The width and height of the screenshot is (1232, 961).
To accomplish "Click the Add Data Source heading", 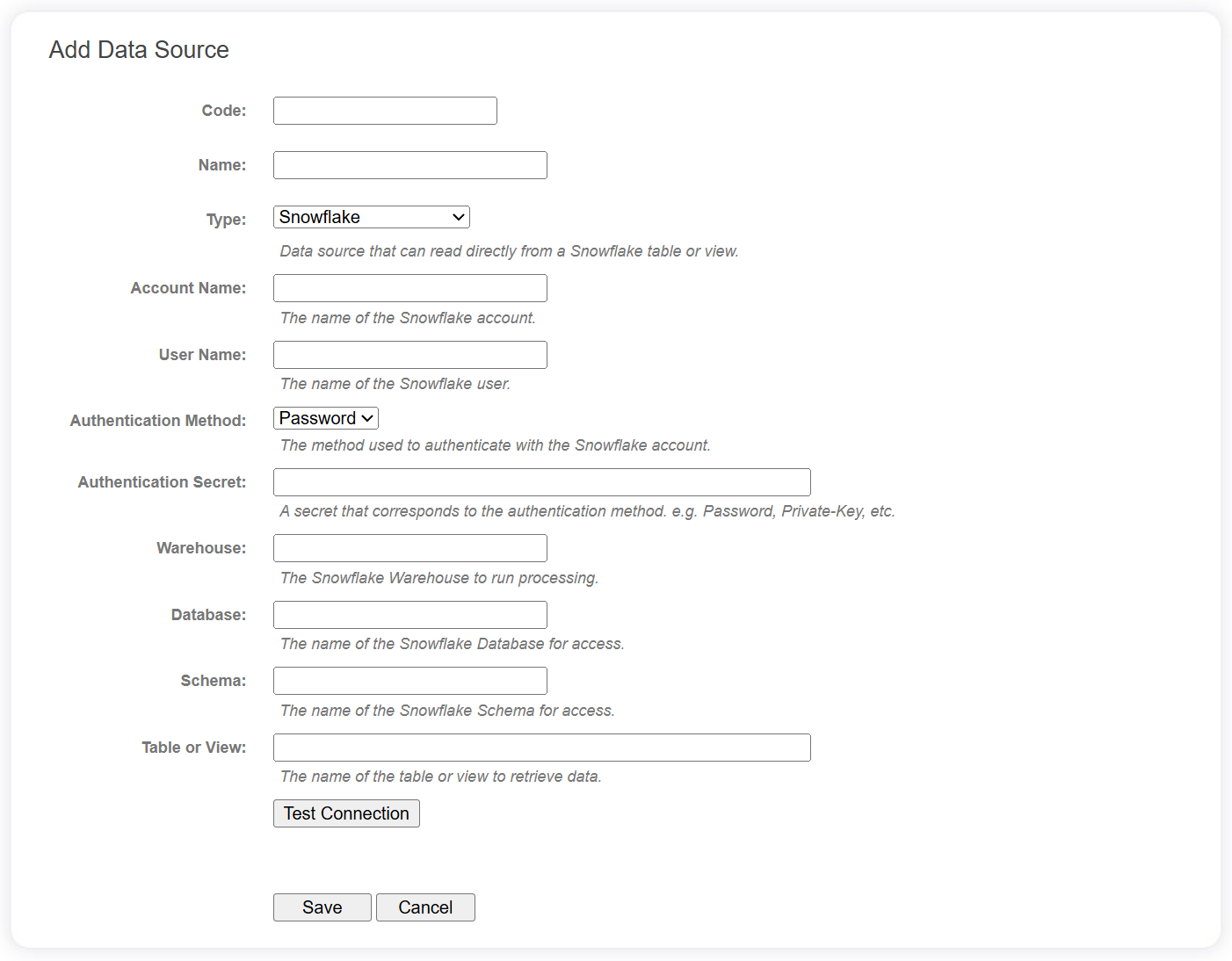I will 138,49.
